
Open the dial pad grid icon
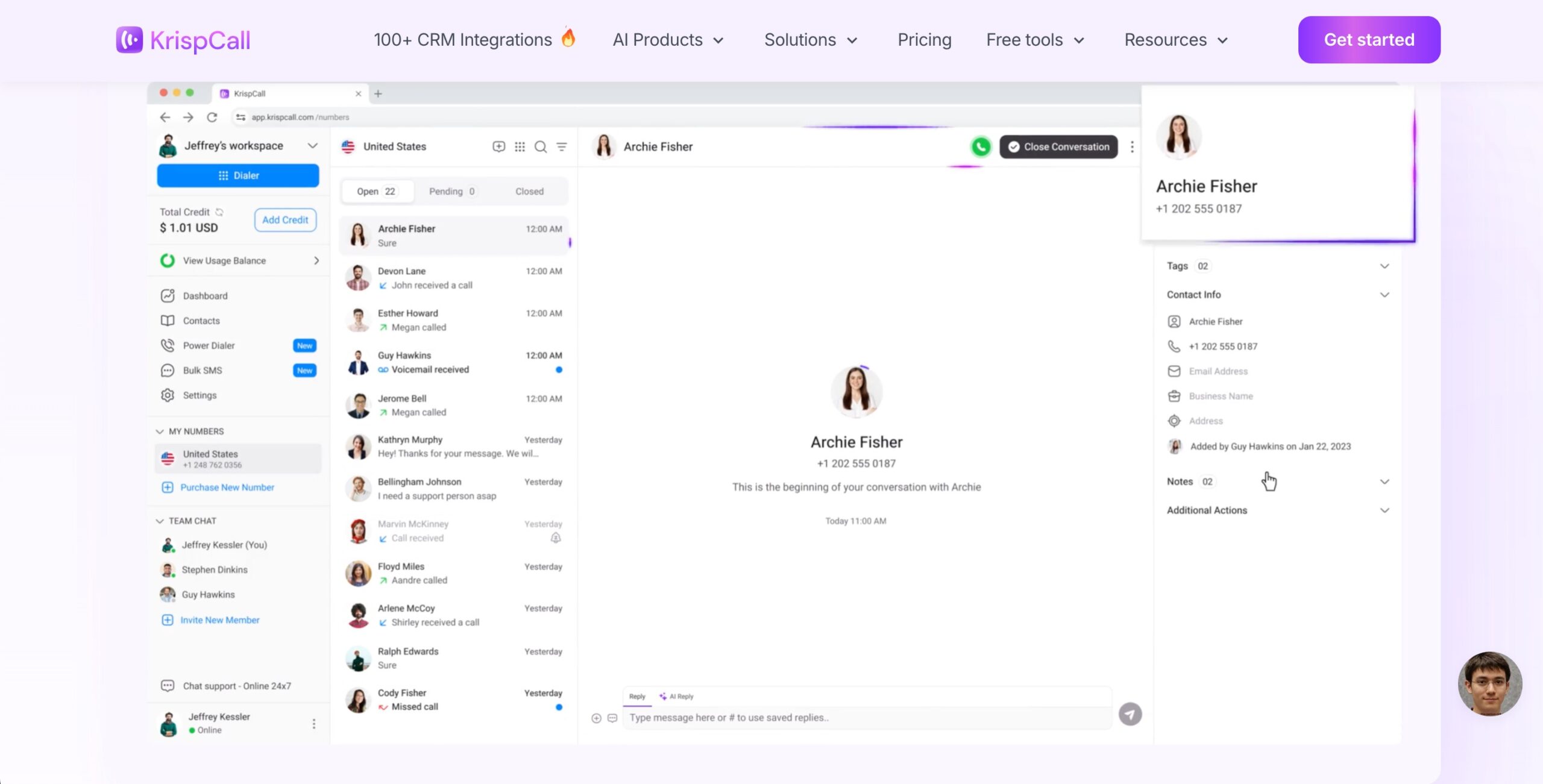coord(520,146)
